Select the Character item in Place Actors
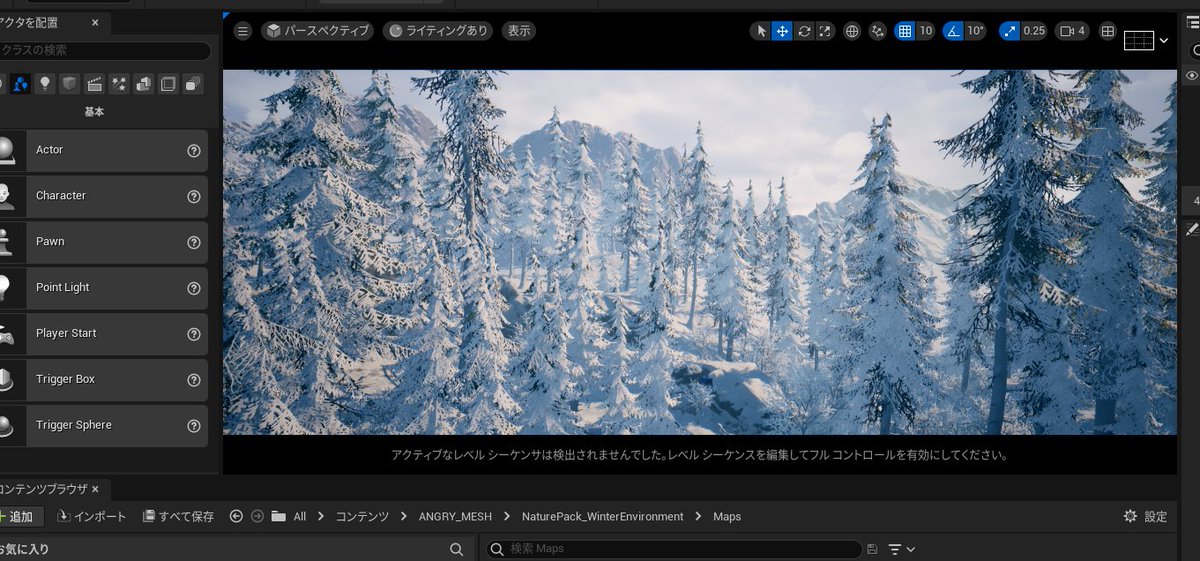Viewport: 1200px width, 561px height. tap(104, 196)
